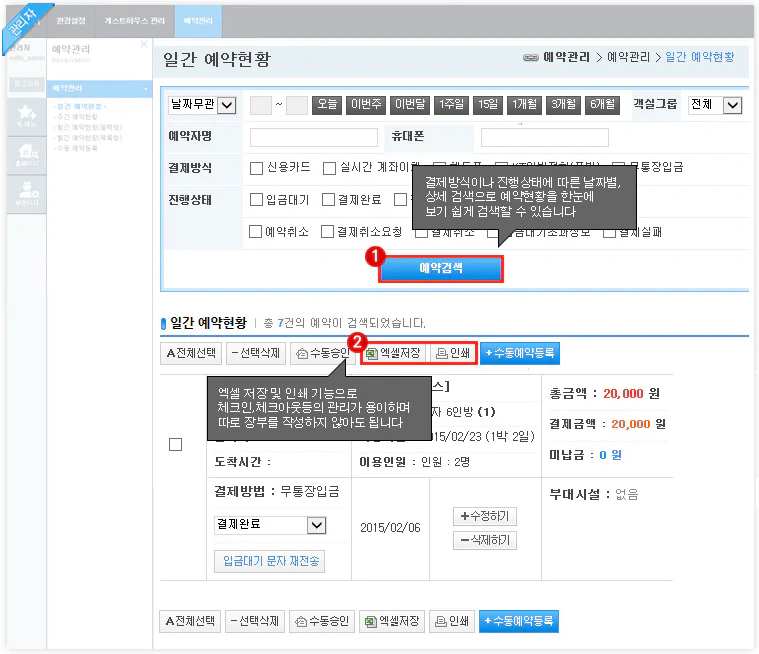Go to 일간 예약현황 in sidebar menu
The width and height of the screenshot is (759, 654).
[x=79, y=106]
